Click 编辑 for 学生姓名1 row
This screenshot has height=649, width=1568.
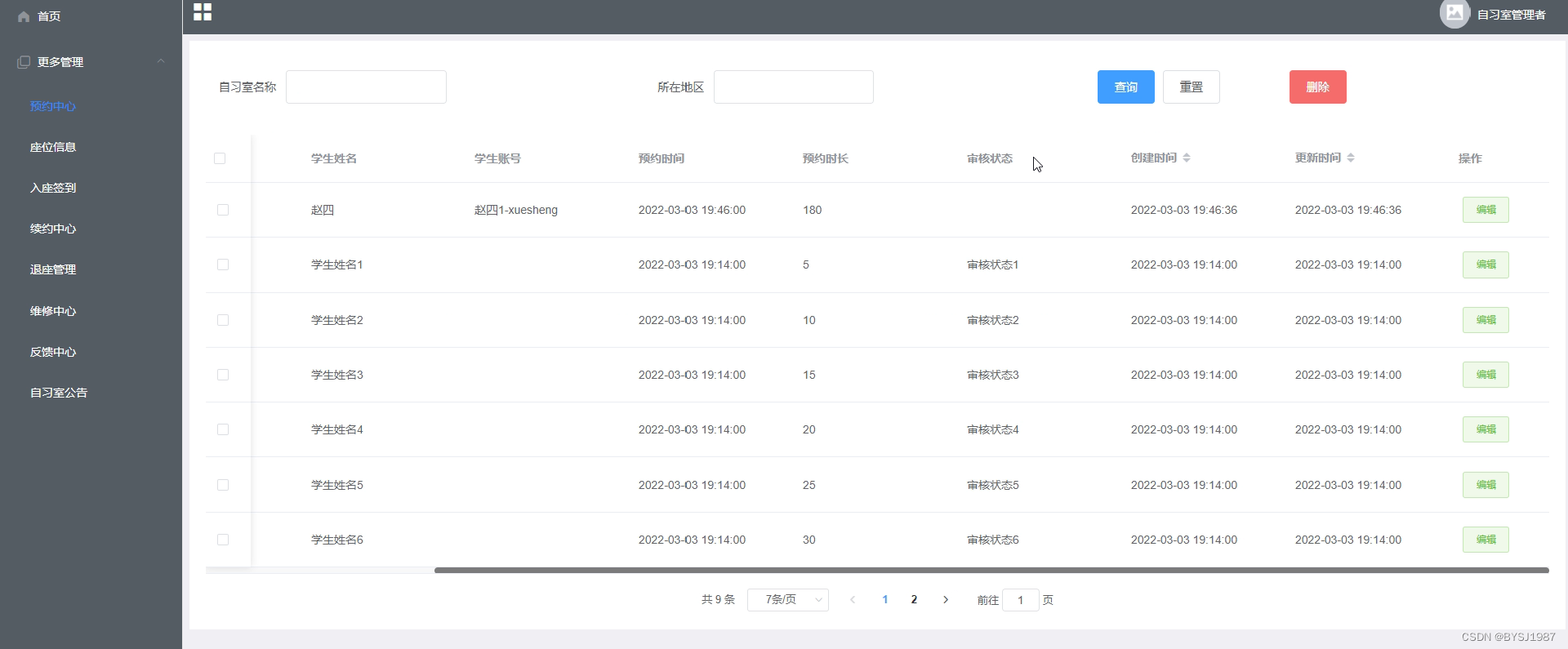[1486, 264]
